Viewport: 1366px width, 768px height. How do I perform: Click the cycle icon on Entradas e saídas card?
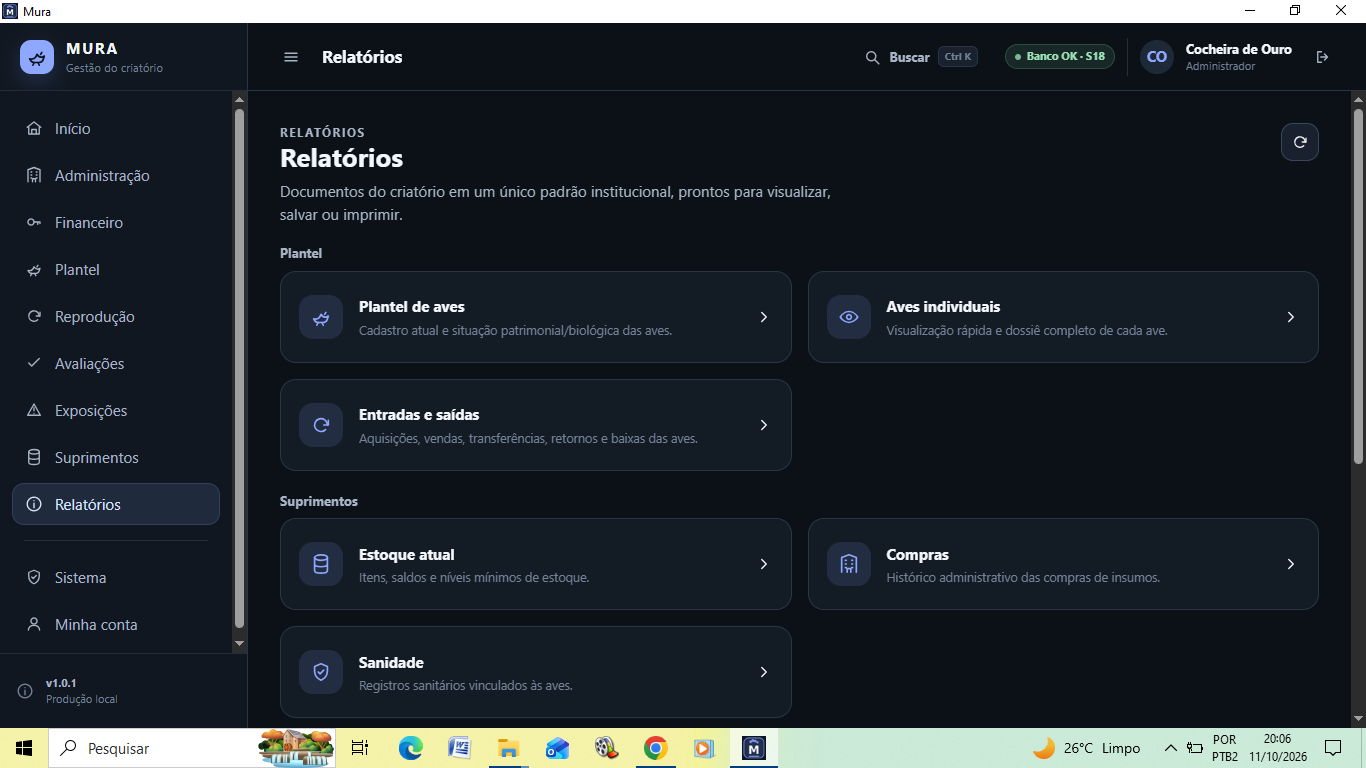pos(321,425)
